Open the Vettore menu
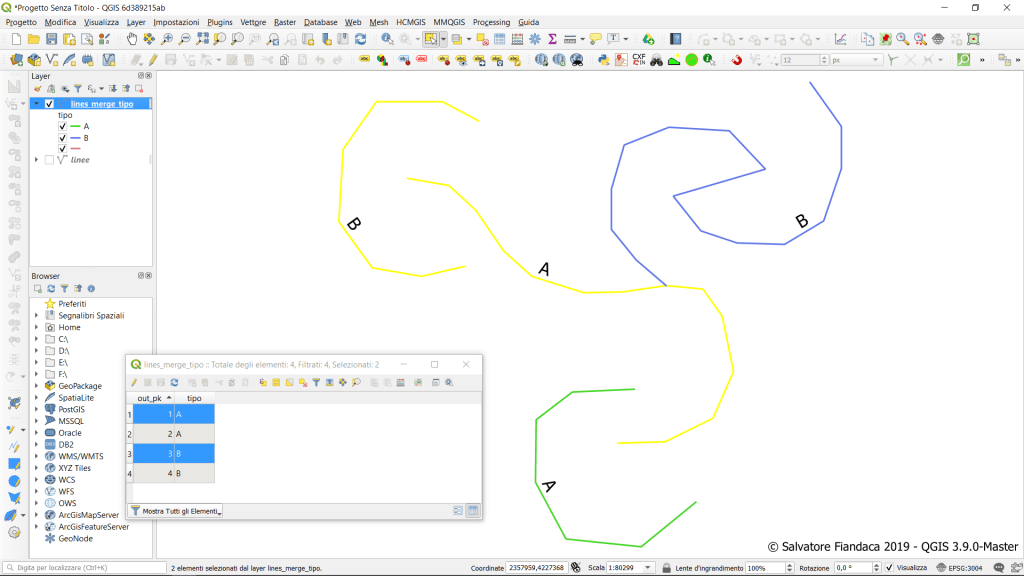 (253, 22)
